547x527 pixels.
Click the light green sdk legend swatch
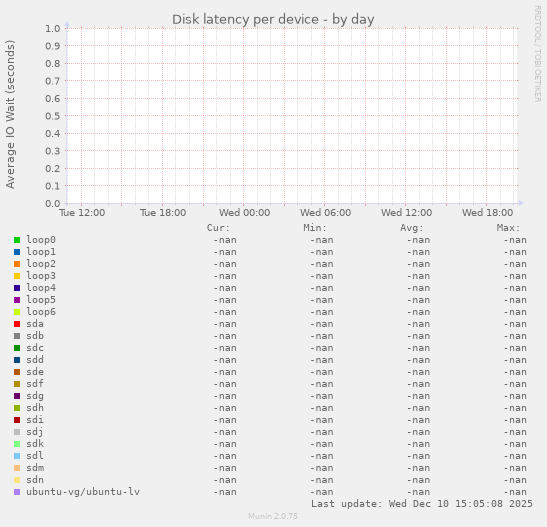pyautogui.click(x=17, y=444)
